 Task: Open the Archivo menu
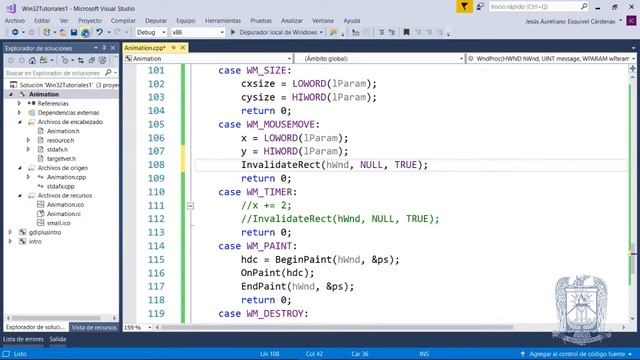pyautogui.click(x=15, y=20)
